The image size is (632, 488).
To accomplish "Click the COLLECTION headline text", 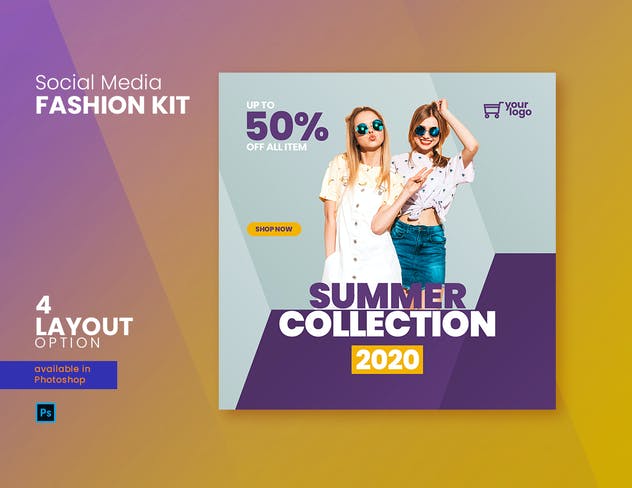I will (x=387, y=324).
